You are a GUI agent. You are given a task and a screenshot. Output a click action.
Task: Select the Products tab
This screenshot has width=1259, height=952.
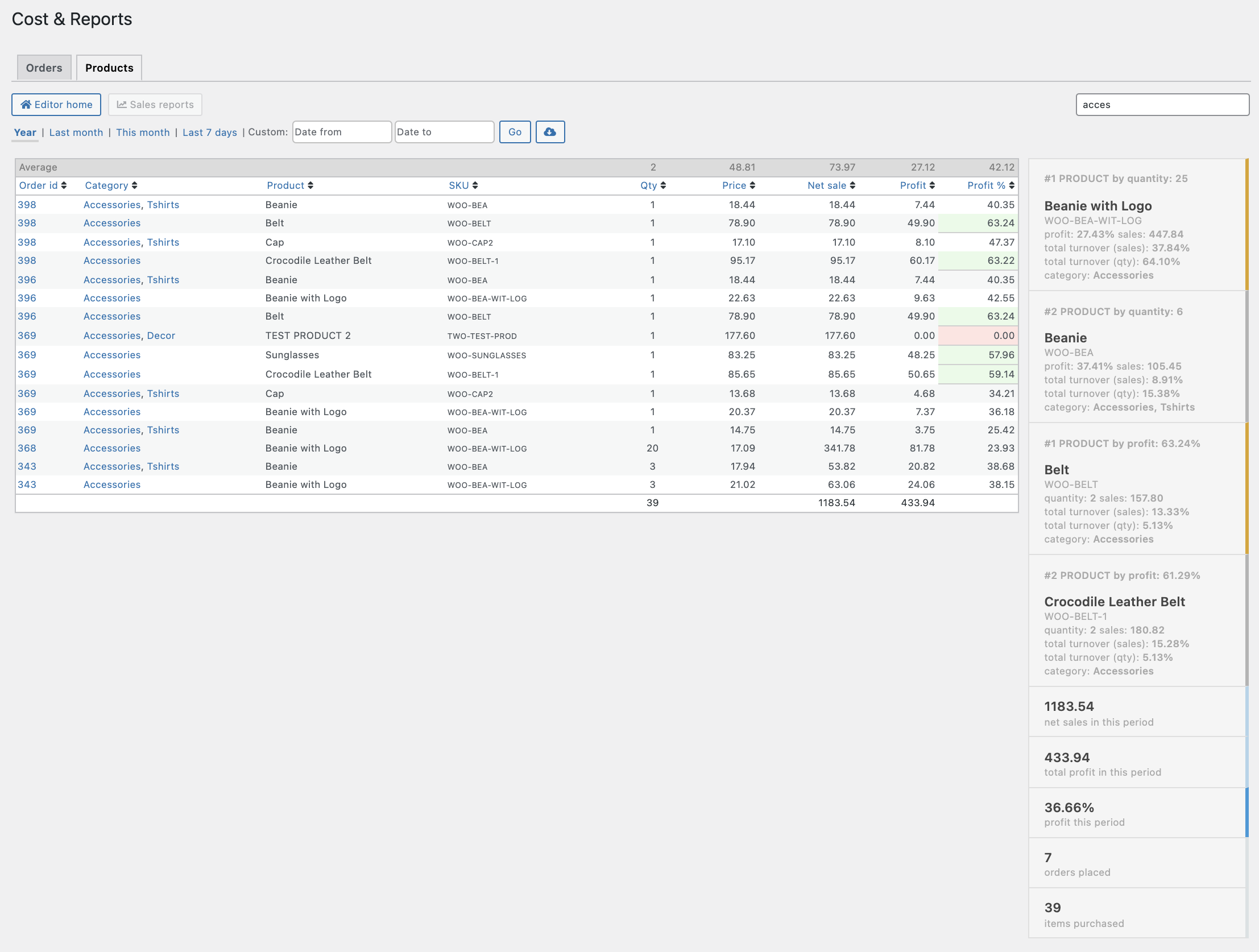click(109, 68)
